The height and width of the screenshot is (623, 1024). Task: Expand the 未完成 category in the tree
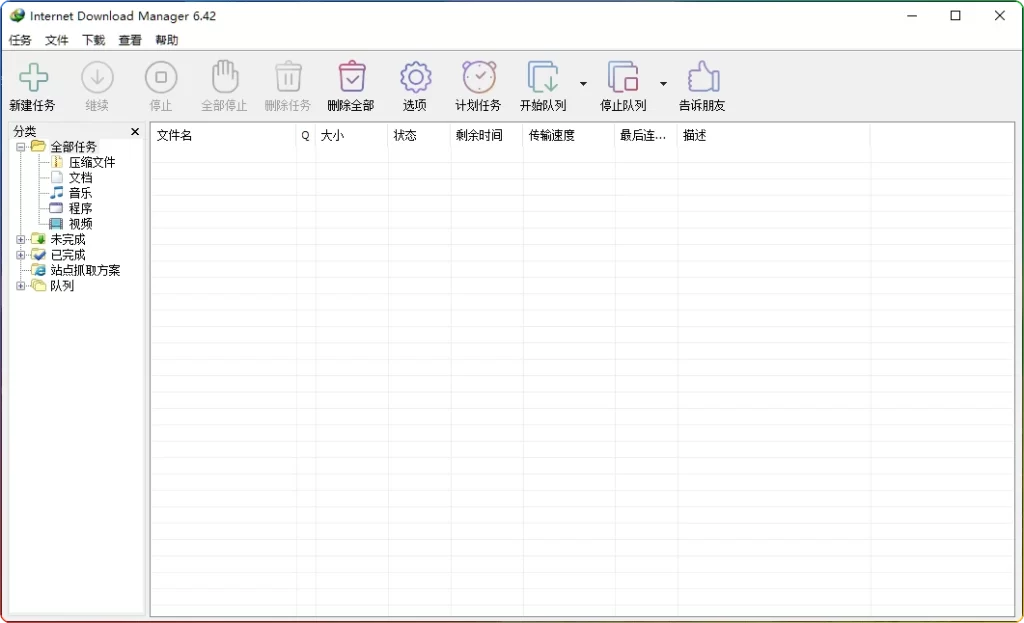tap(21, 239)
